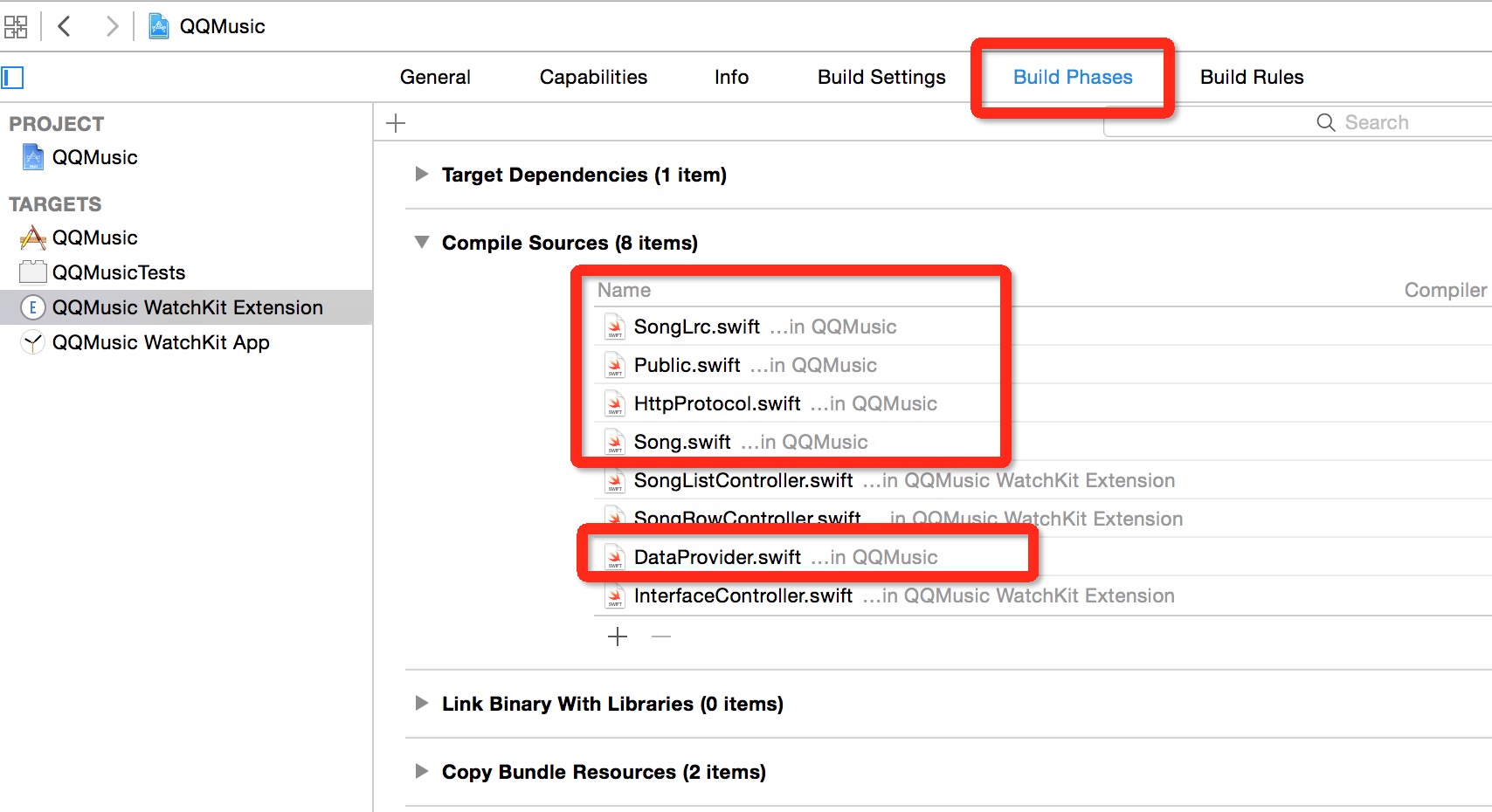
Task: Open the Capabilities tab
Action: [x=593, y=77]
